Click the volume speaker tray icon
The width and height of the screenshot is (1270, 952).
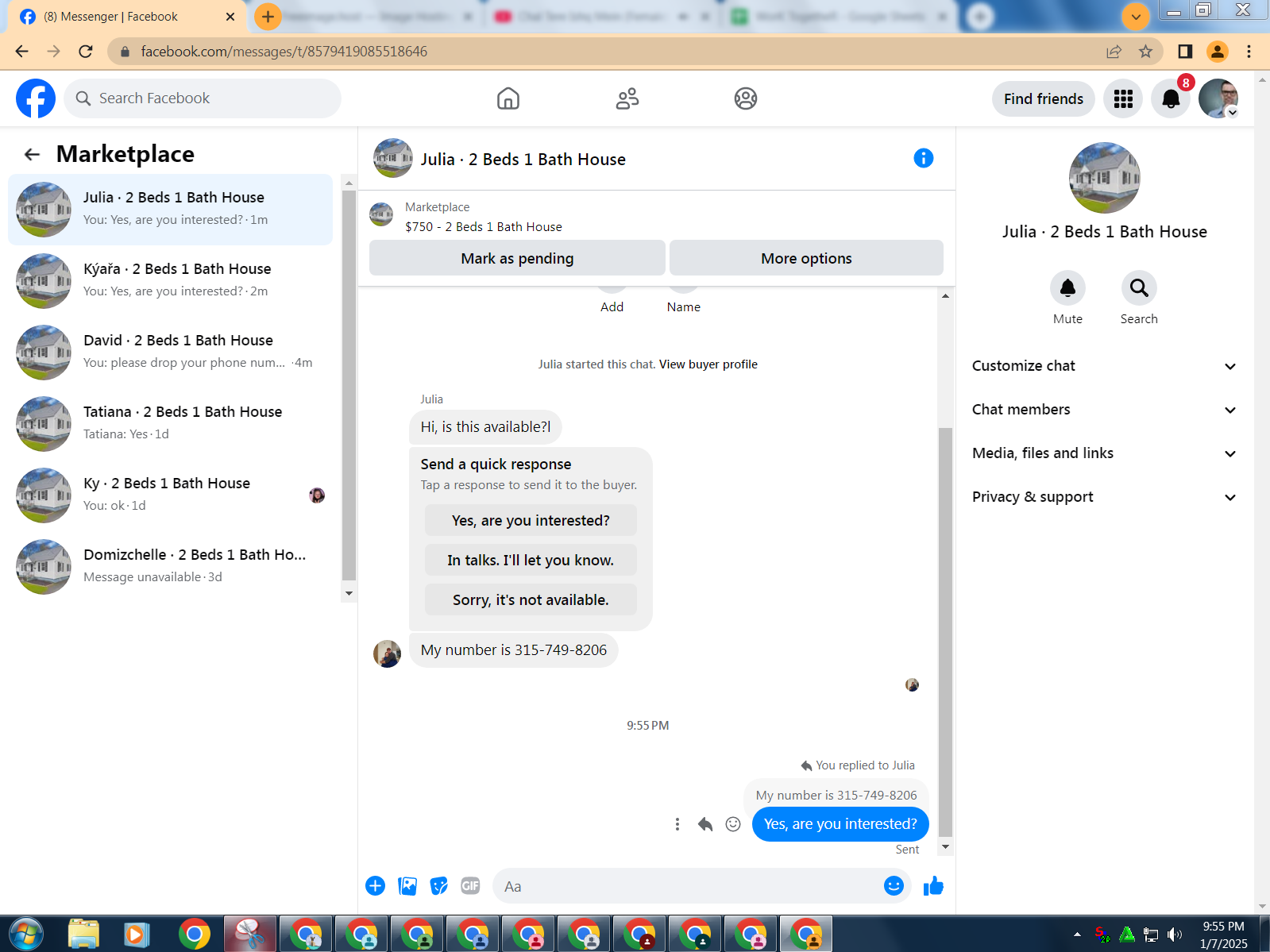point(1175,935)
